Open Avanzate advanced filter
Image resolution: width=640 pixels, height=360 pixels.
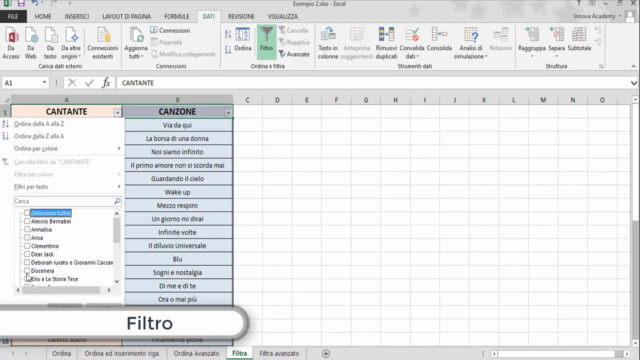point(294,54)
